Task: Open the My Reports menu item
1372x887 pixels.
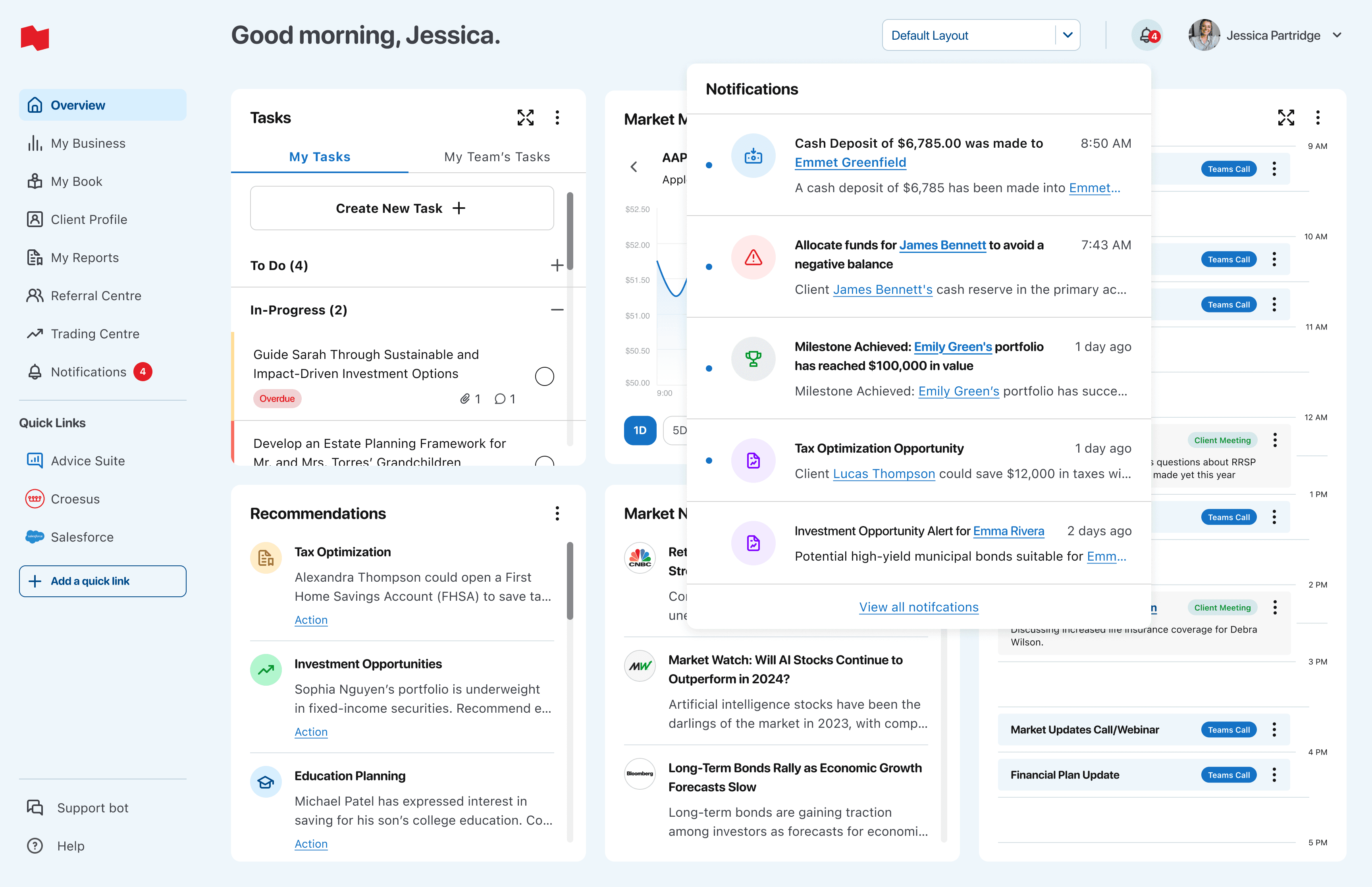Action: click(x=85, y=257)
